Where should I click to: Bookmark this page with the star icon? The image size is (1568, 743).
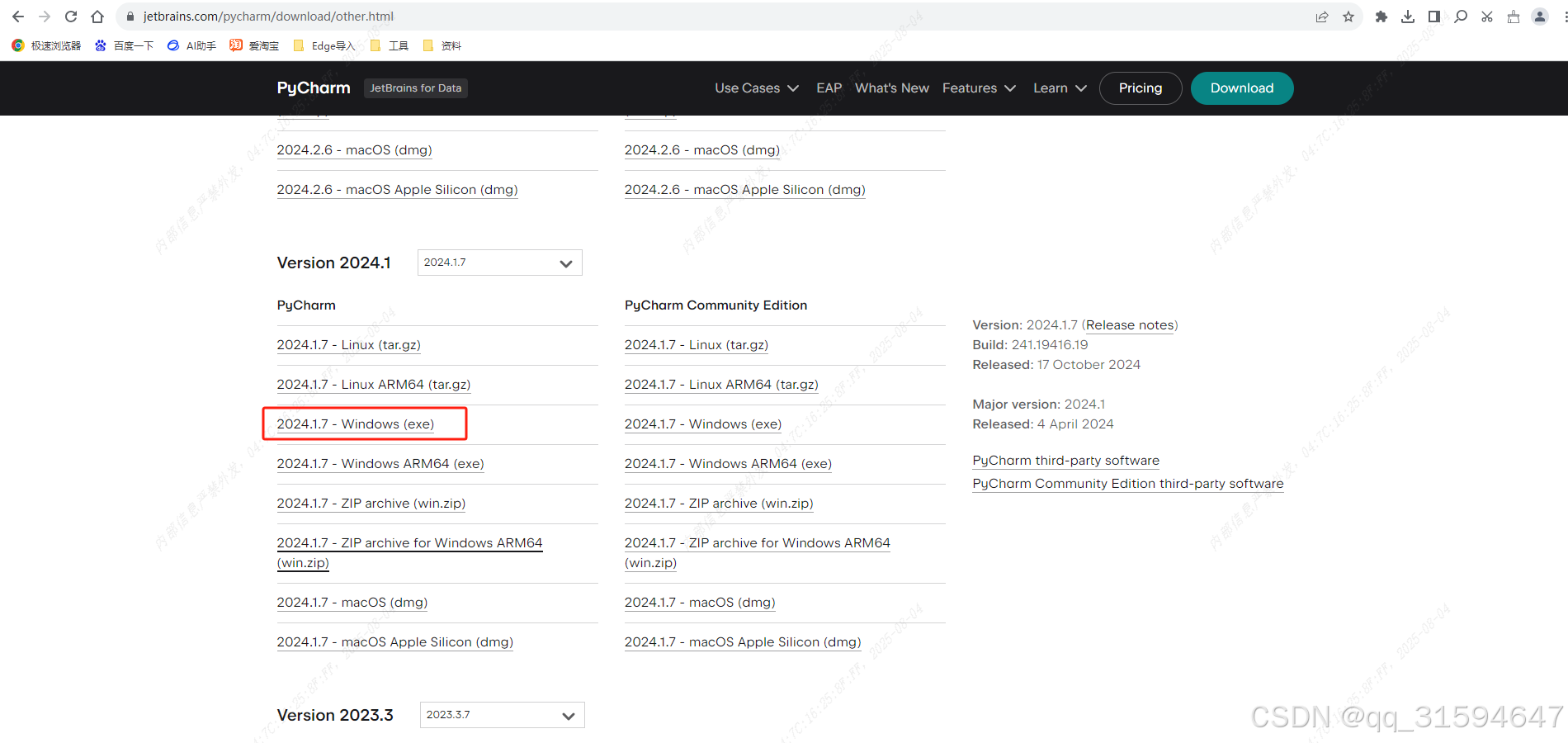tap(1348, 17)
